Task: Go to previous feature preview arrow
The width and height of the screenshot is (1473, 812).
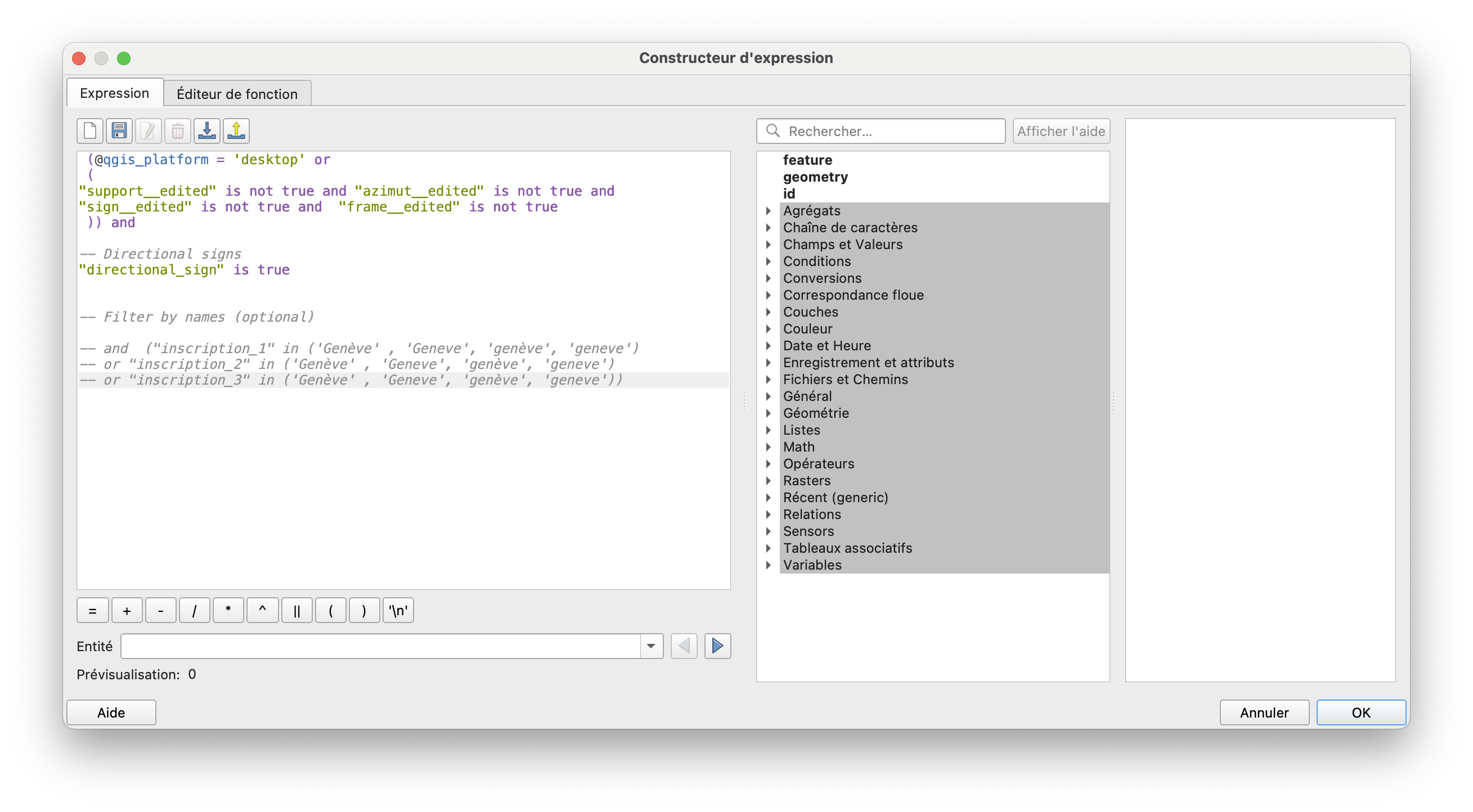Action: point(683,646)
